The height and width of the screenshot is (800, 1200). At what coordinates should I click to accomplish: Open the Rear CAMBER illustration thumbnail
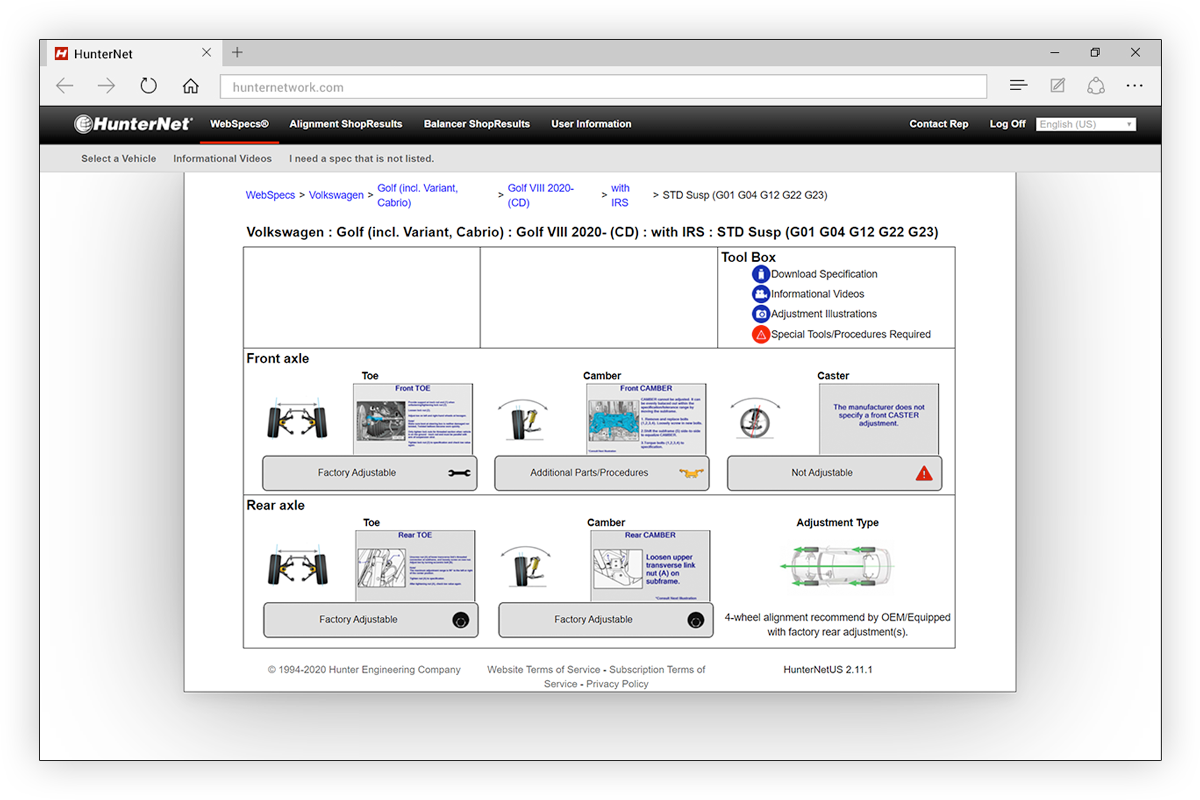[650, 566]
